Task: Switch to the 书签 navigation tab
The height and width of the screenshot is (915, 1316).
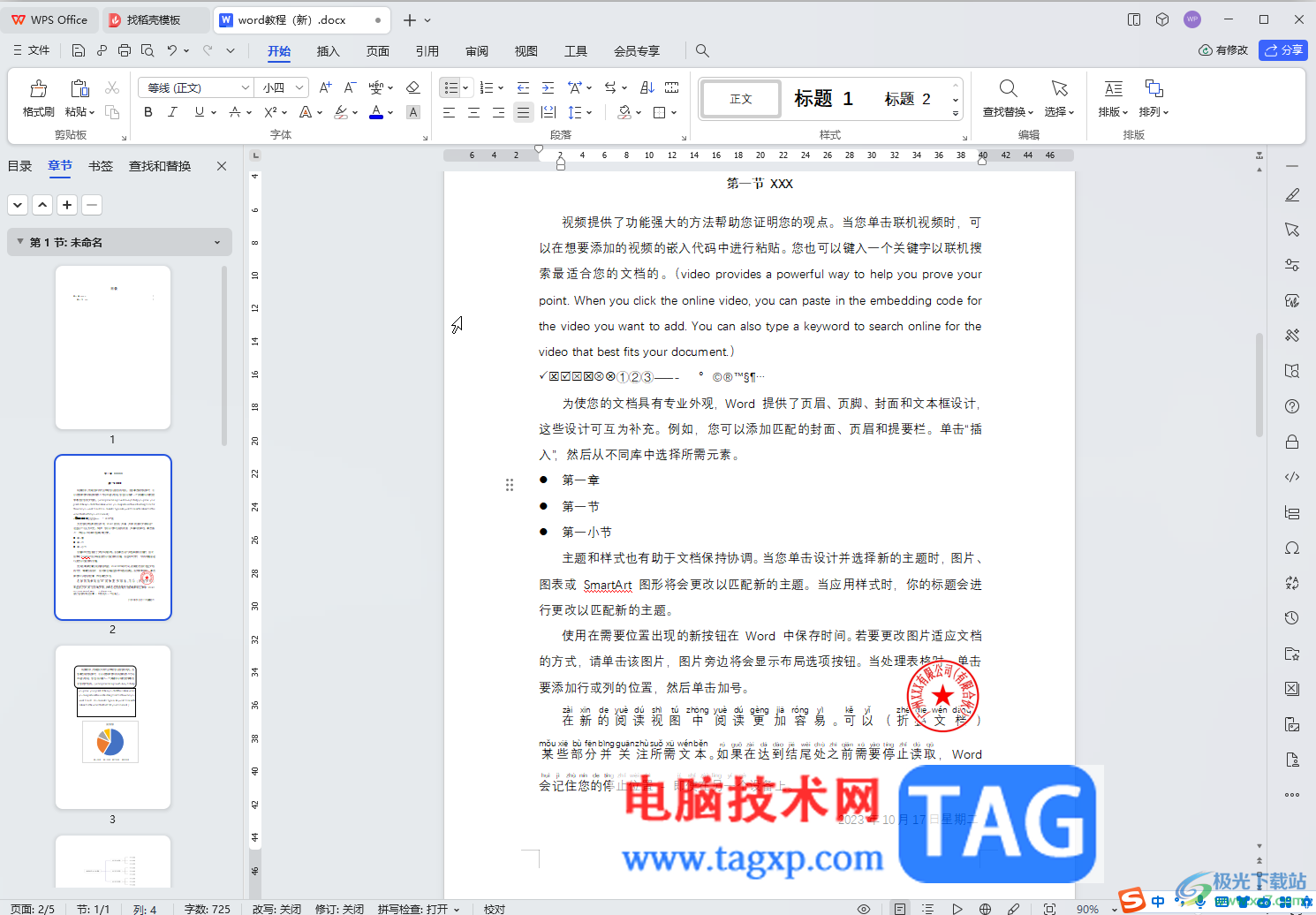Action: point(101,166)
